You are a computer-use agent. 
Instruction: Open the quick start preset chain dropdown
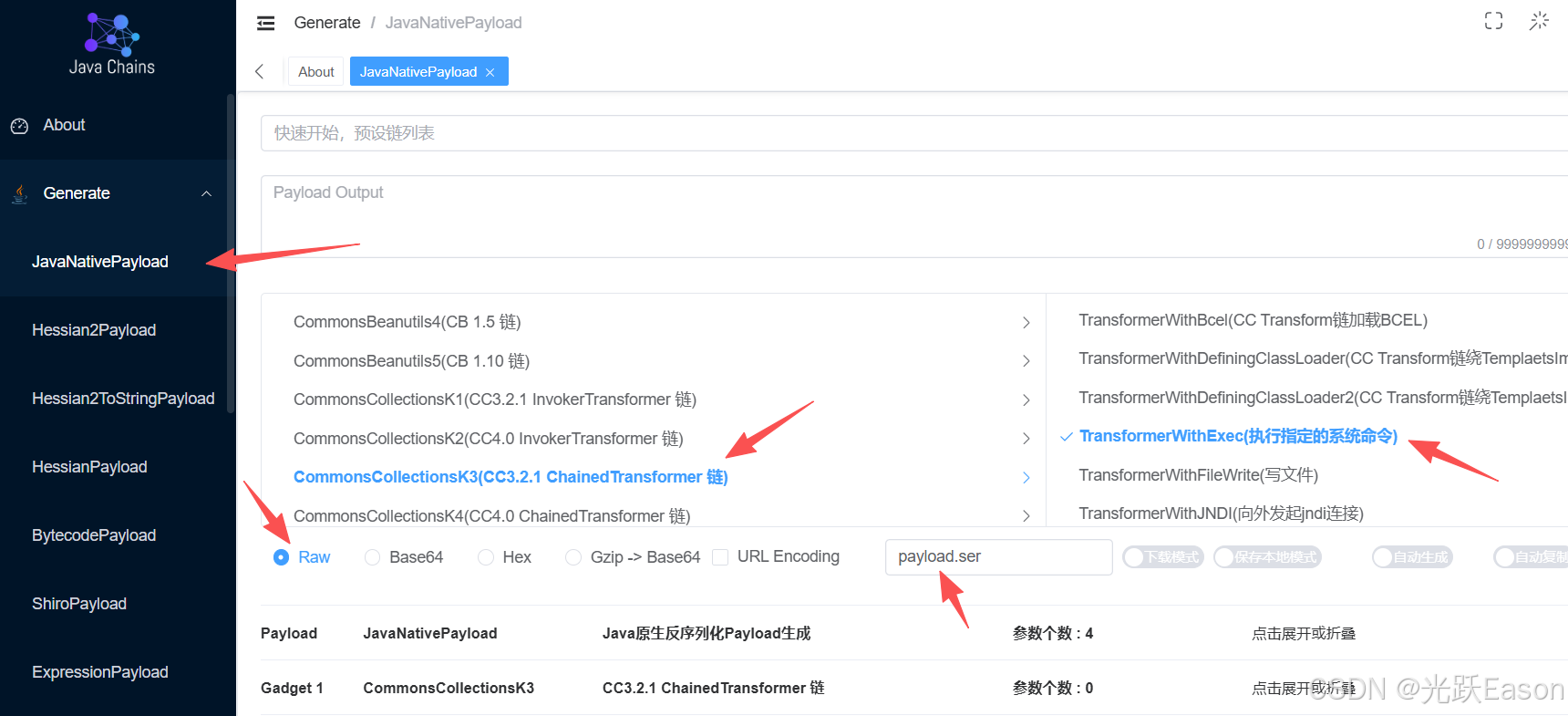coord(914,133)
